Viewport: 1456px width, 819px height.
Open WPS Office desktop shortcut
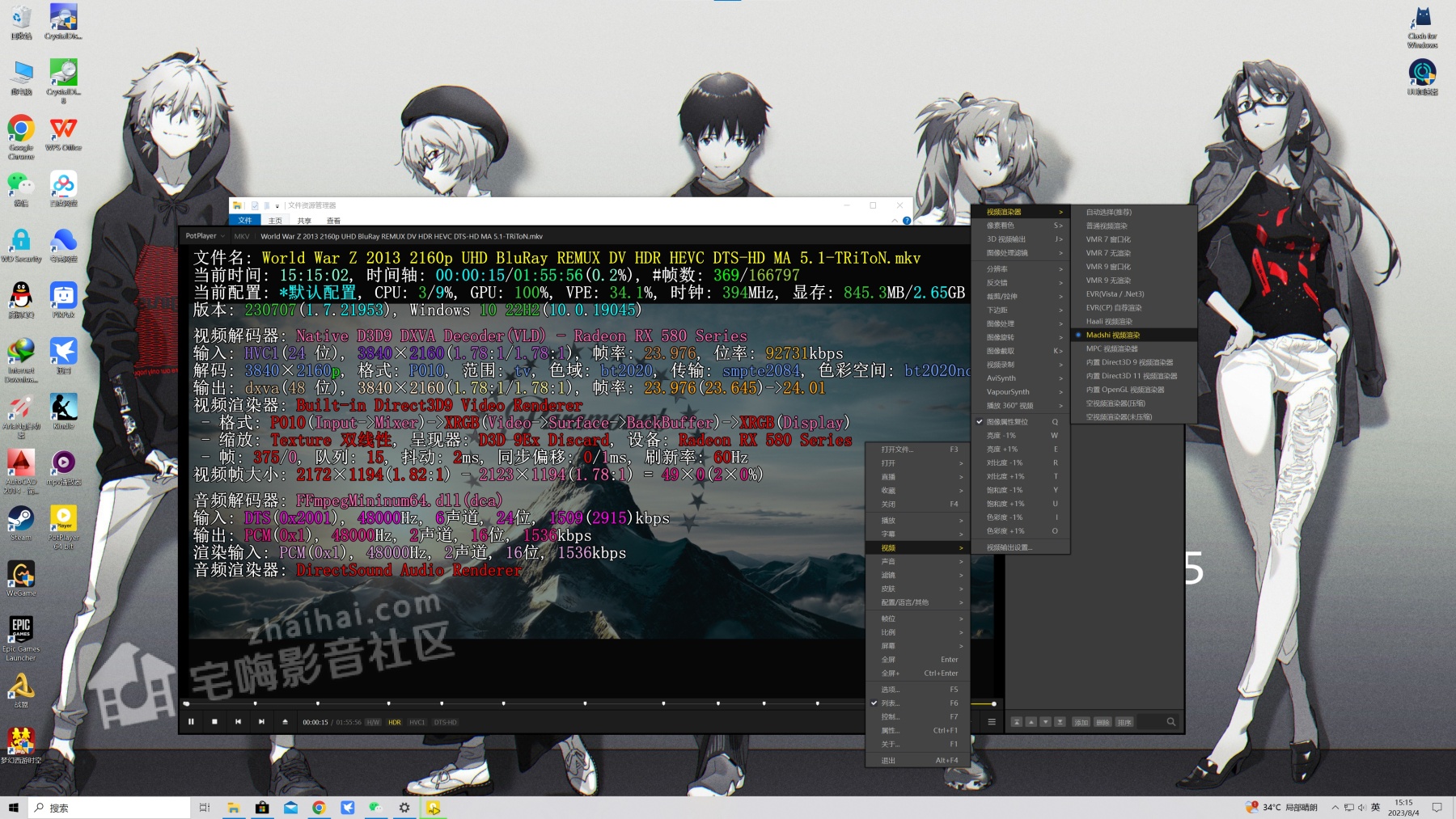point(64,133)
